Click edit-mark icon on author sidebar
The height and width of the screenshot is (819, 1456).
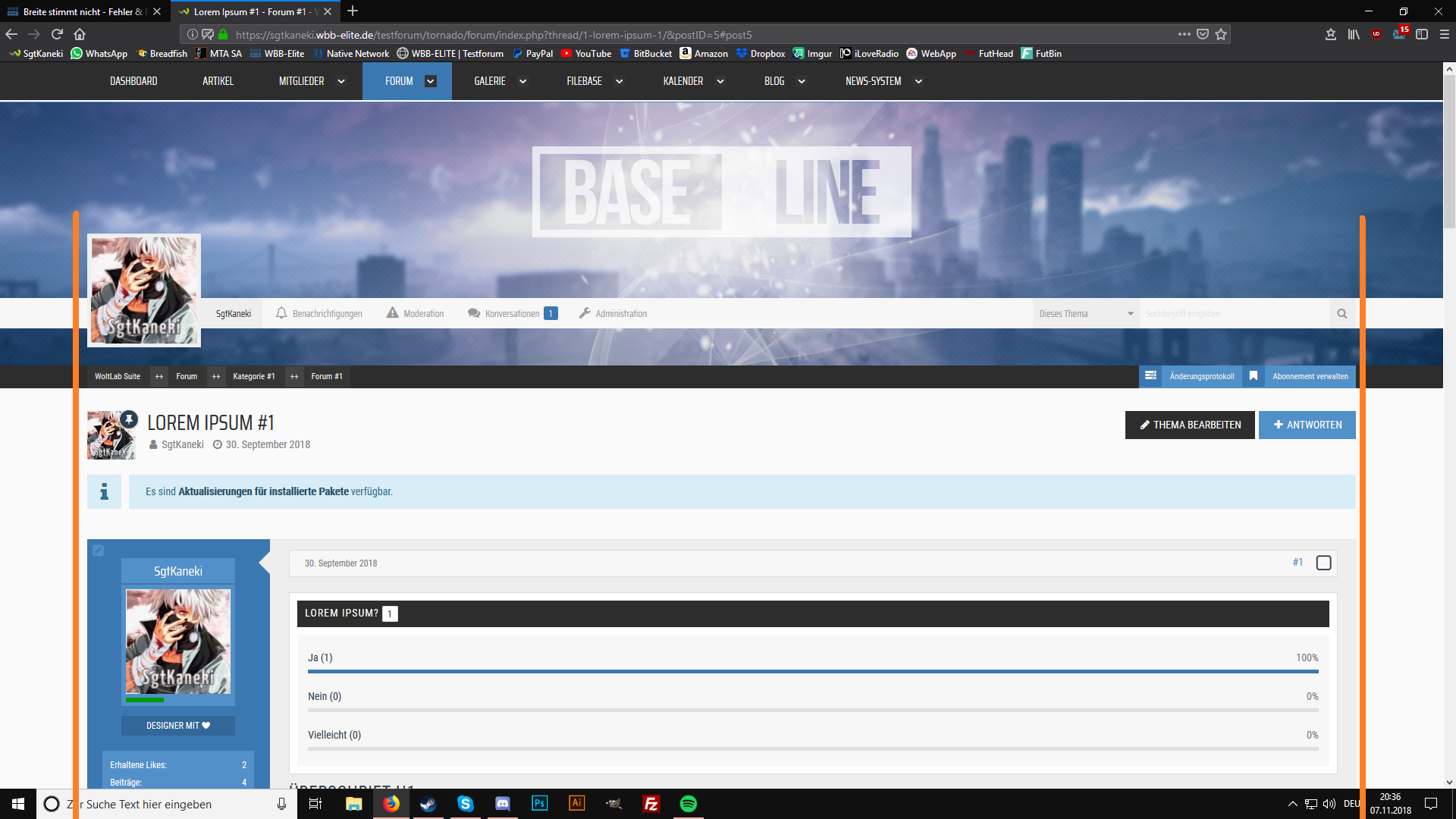pyautogui.click(x=99, y=551)
